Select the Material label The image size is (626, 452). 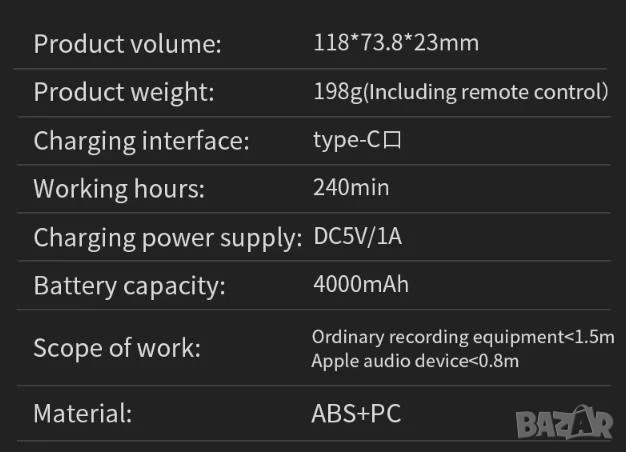(83, 413)
